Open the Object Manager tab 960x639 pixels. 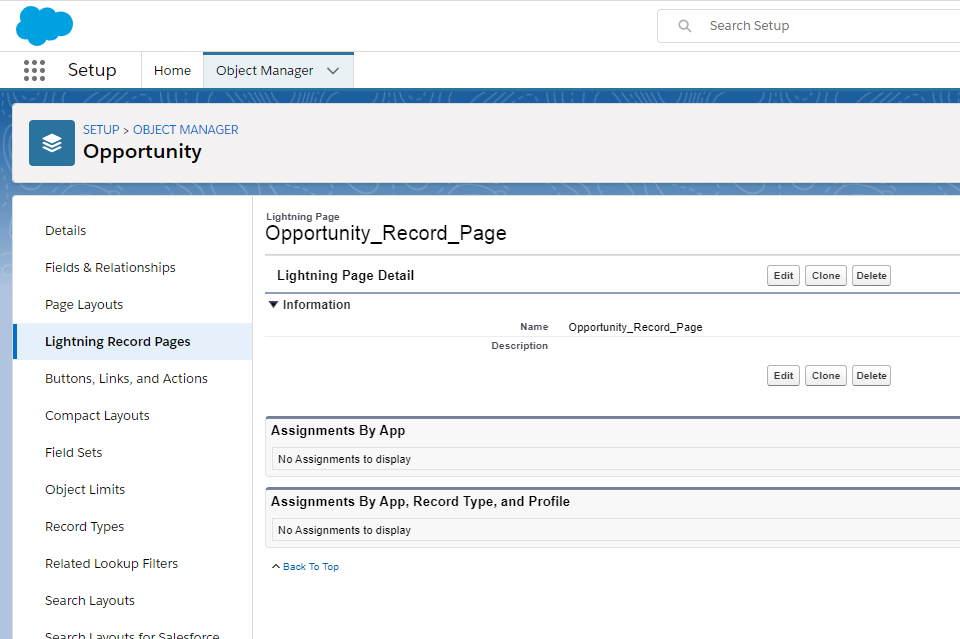(265, 71)
